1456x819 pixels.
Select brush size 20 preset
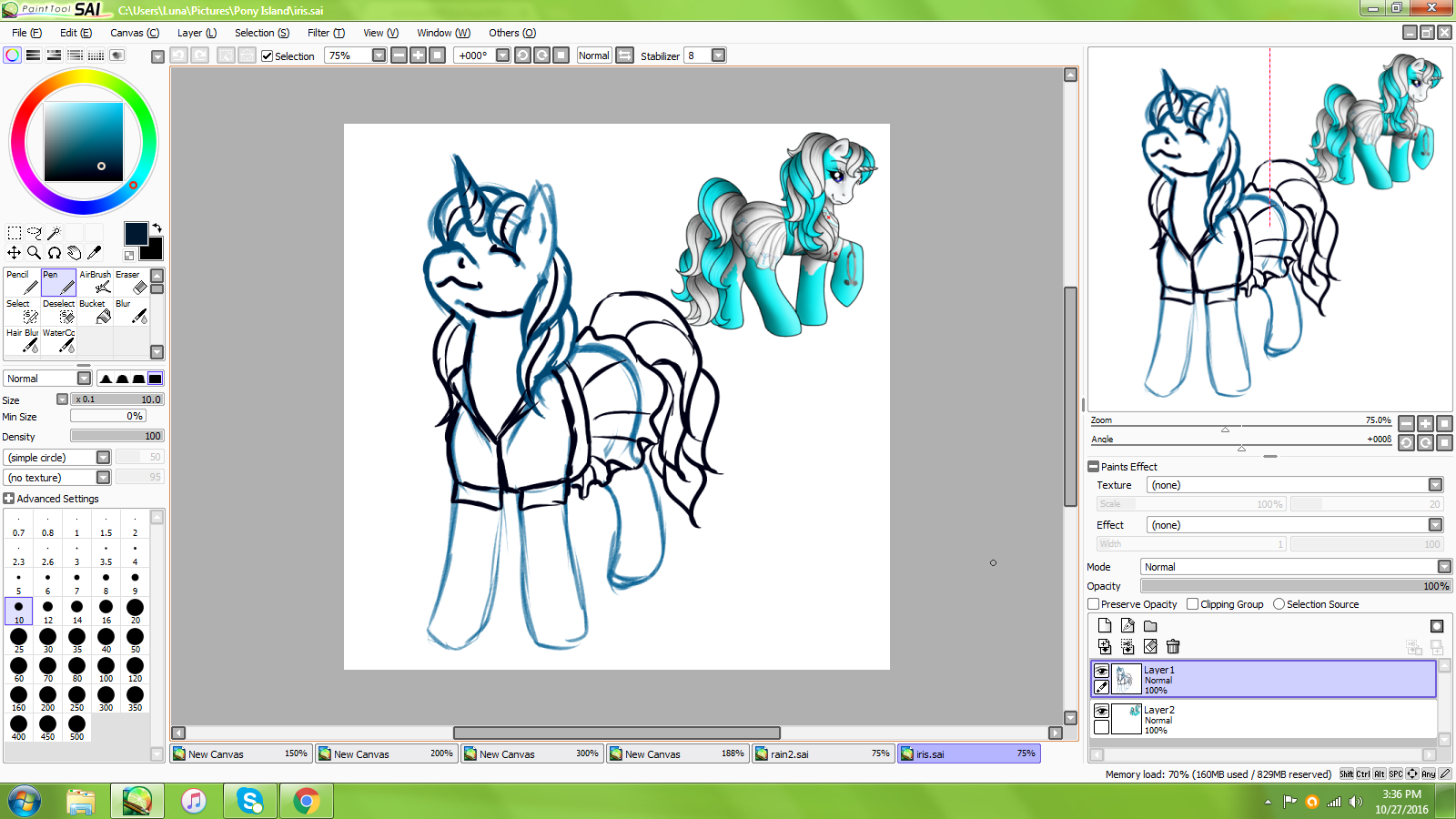[135, 611]
